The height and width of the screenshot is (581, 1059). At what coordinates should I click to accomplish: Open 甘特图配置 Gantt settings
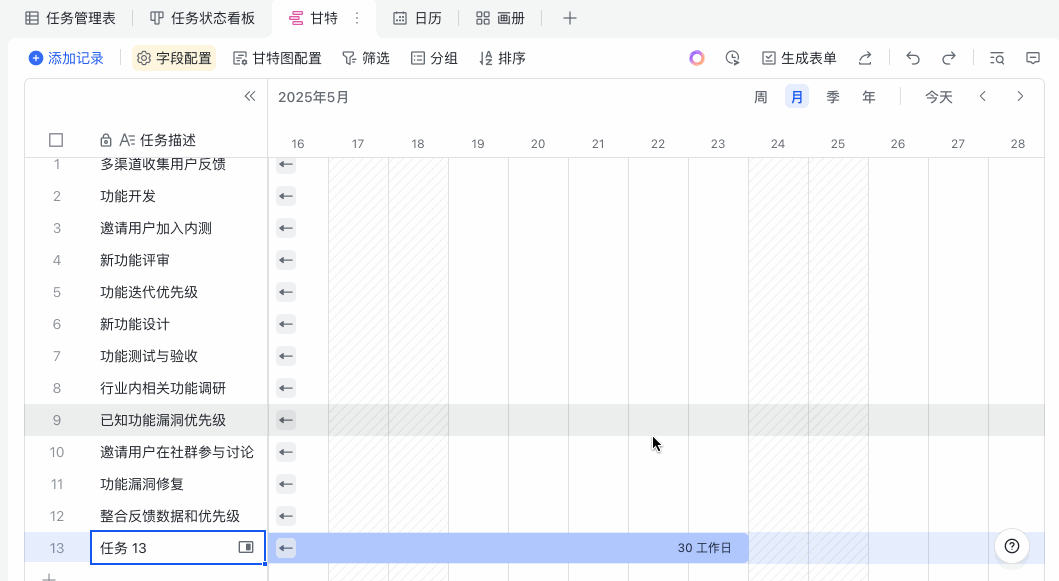tap(277, 58)
